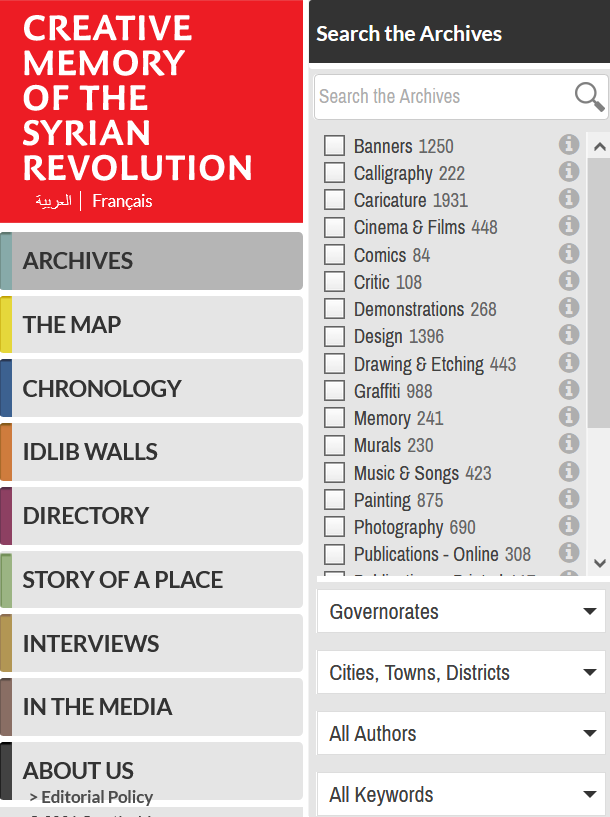Click the magnifying glass search icon
The width and height of the screenshot is (610, 817).
[x=589, y=96]
